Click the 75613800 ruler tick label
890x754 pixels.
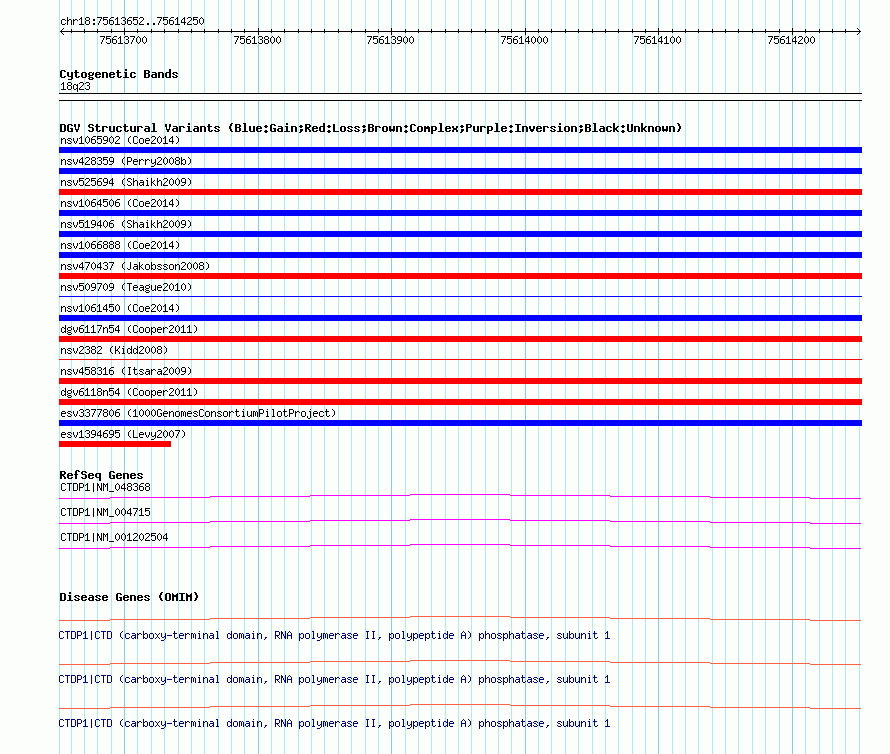(257, 40)
